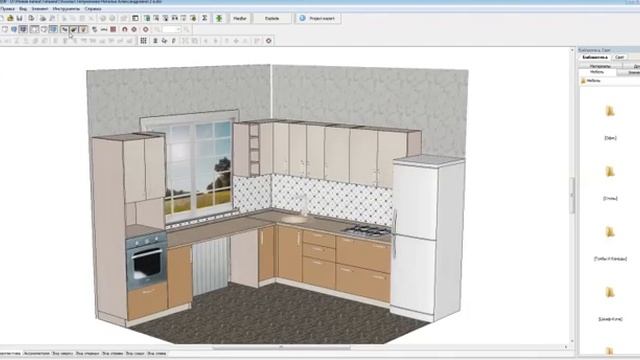
Task: Toggle the photorealistic display button
Action: point(83,29)
